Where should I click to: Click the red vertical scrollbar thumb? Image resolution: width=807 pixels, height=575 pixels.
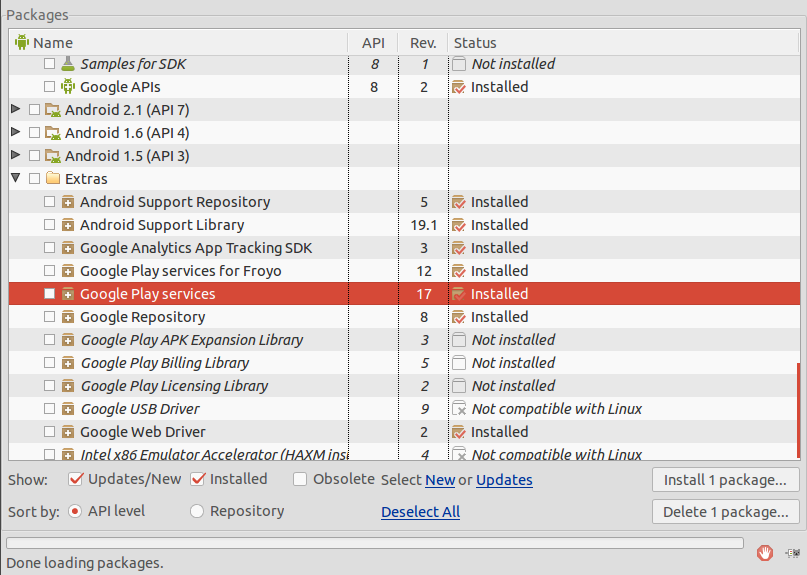[x=798, y=410]
